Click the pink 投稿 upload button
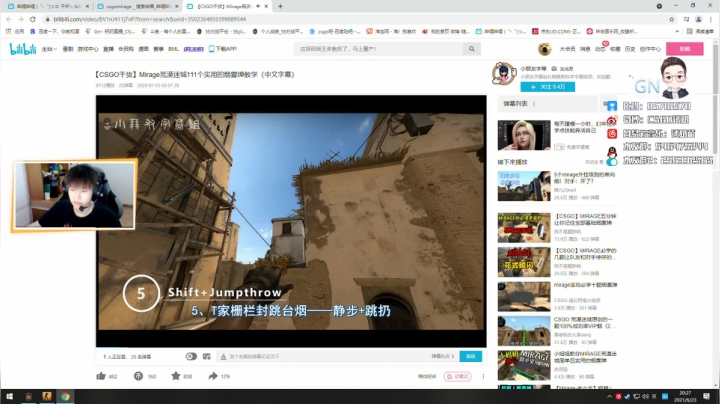Screen dimensions: 720x404 (x=685, y=49)
